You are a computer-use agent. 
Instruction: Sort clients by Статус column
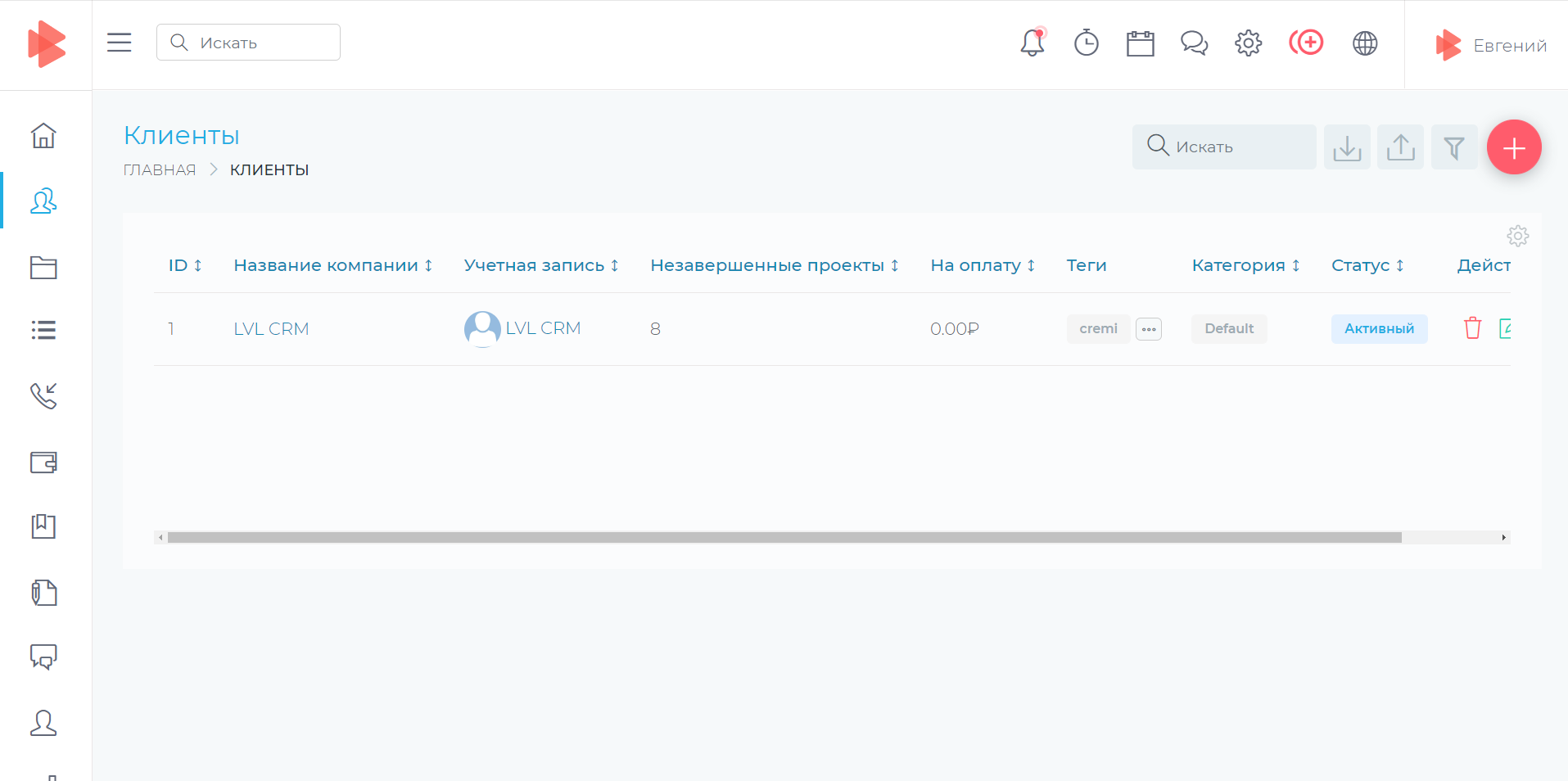(x=1367, y=265)
